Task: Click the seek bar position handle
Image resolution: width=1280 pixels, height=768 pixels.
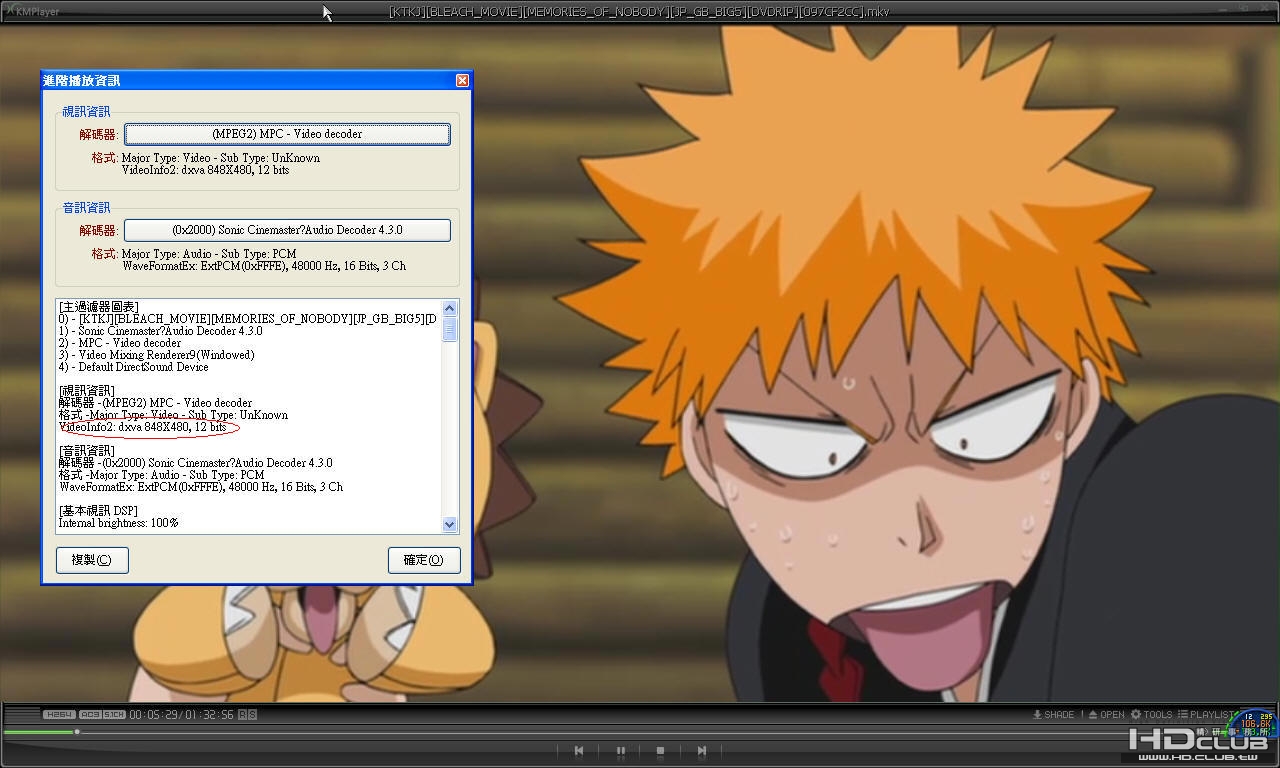Action: [x=77, y=732]
